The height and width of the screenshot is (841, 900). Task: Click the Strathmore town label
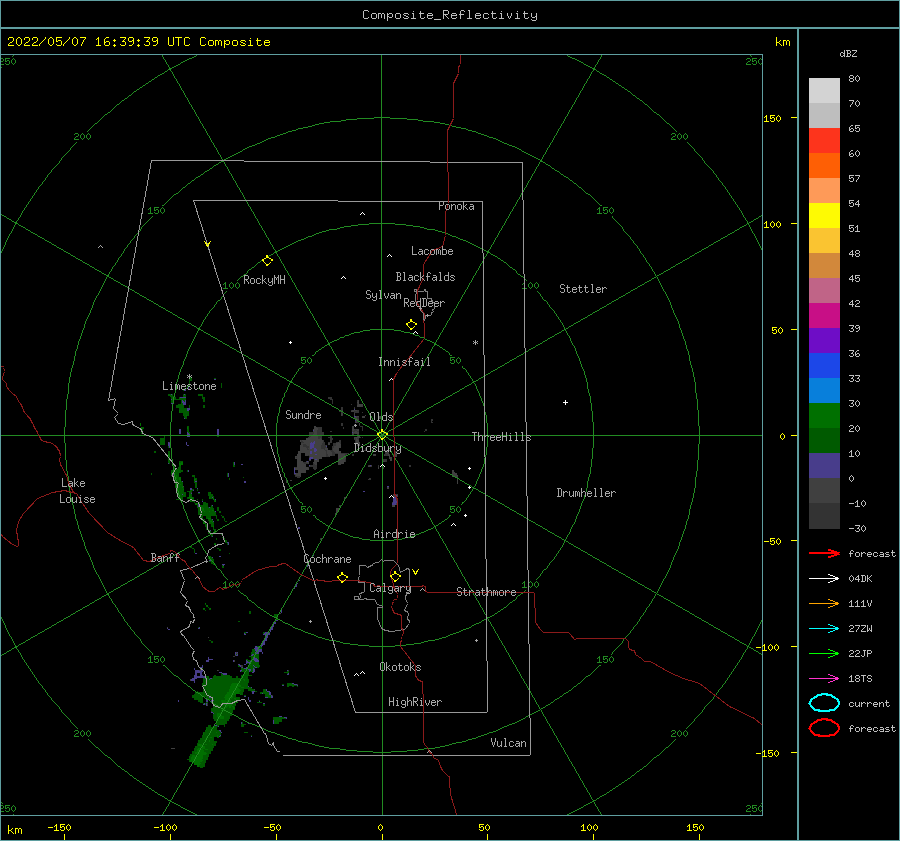[486, 592]
